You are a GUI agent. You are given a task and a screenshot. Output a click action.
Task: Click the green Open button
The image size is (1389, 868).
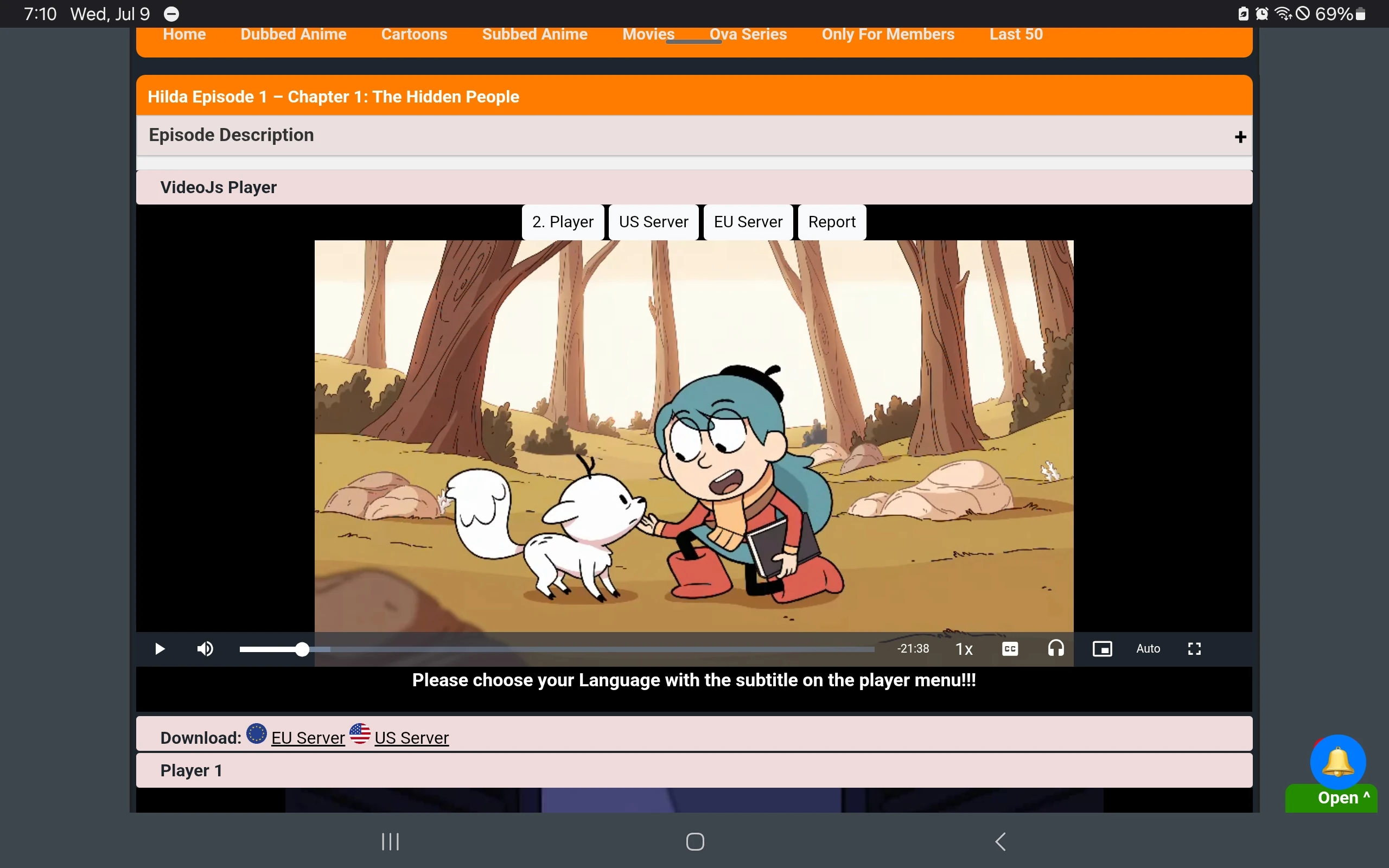[x=1337, y=798]
